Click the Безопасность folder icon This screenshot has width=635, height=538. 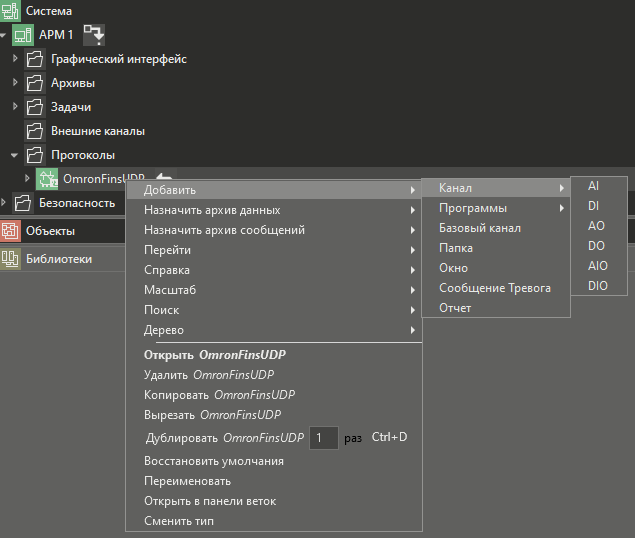tap(23, 203)
